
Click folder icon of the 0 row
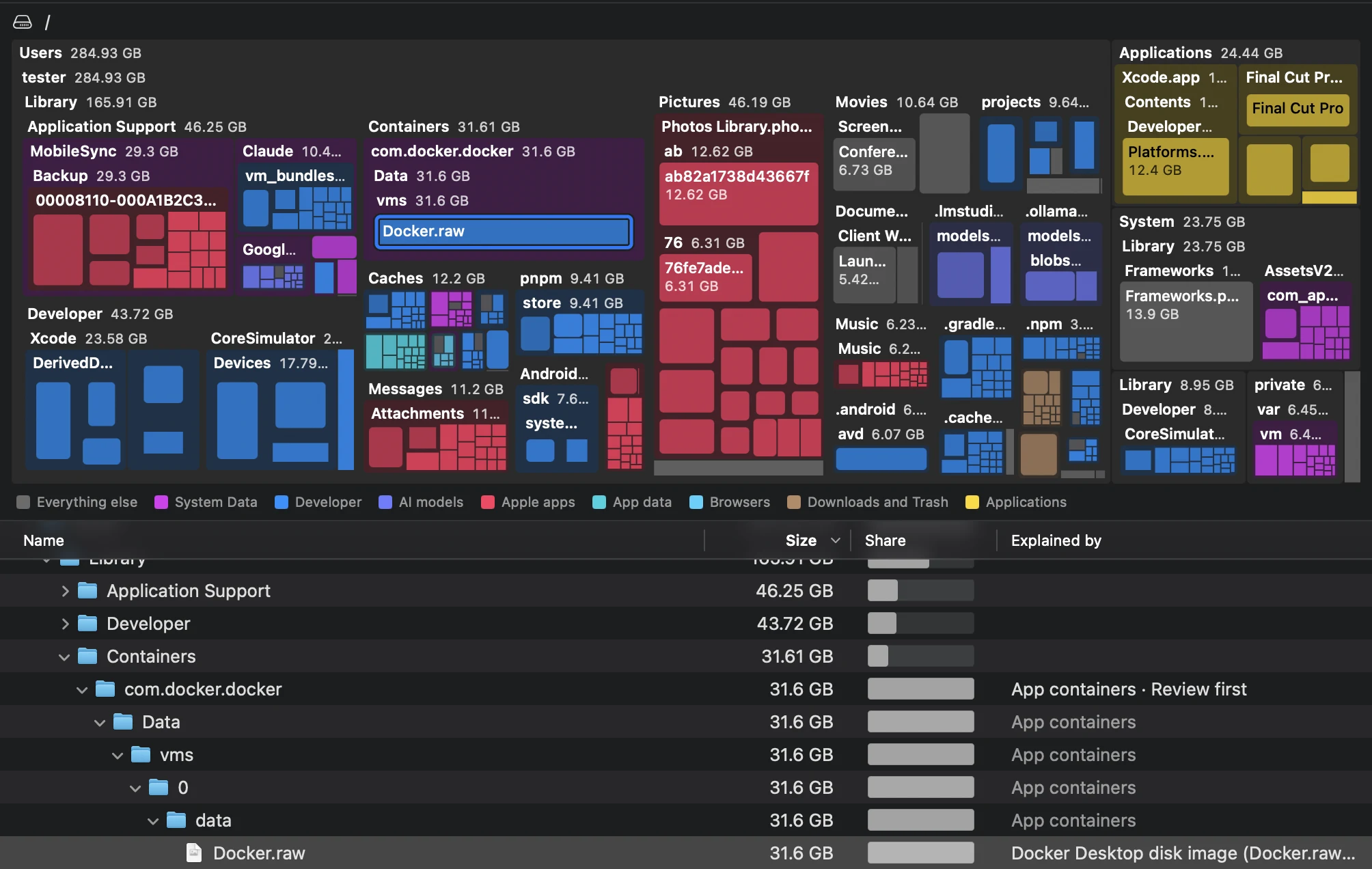(159, 787)
